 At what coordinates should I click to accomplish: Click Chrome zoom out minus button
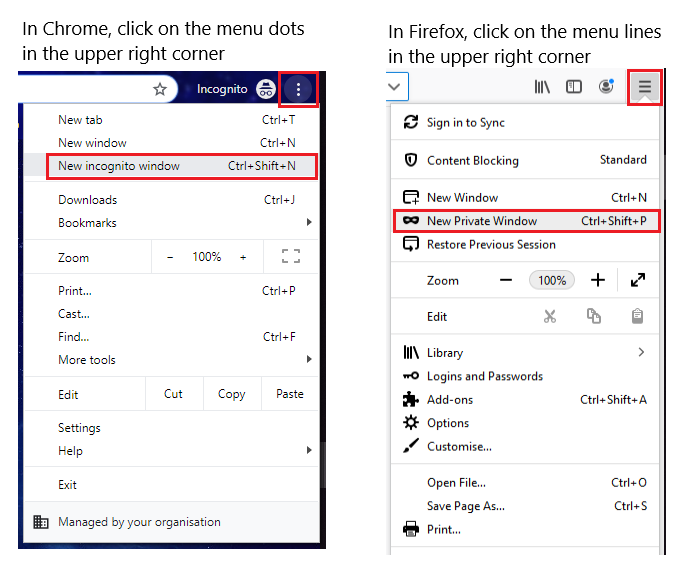[x=170, y=257]
